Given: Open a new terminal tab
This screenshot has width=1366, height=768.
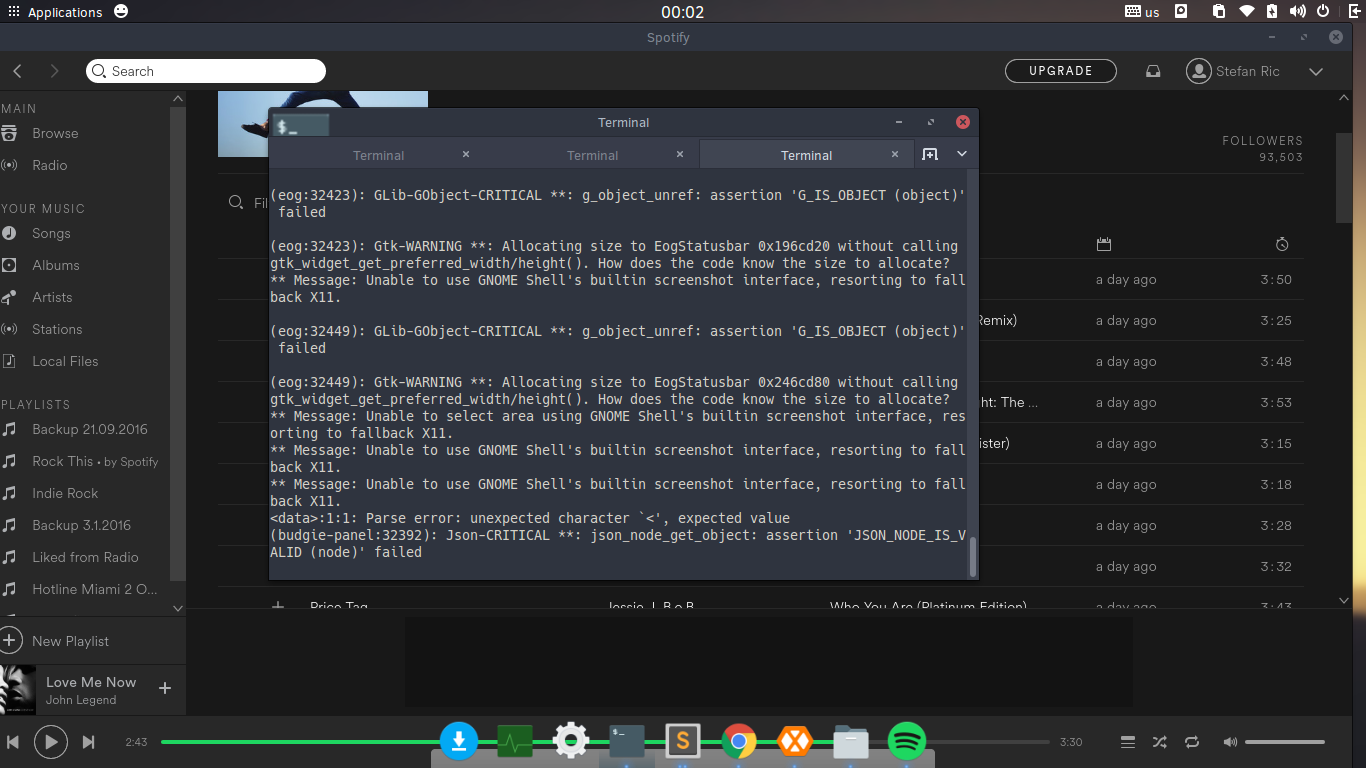Looking at the screenshot, I should point(930,154).
